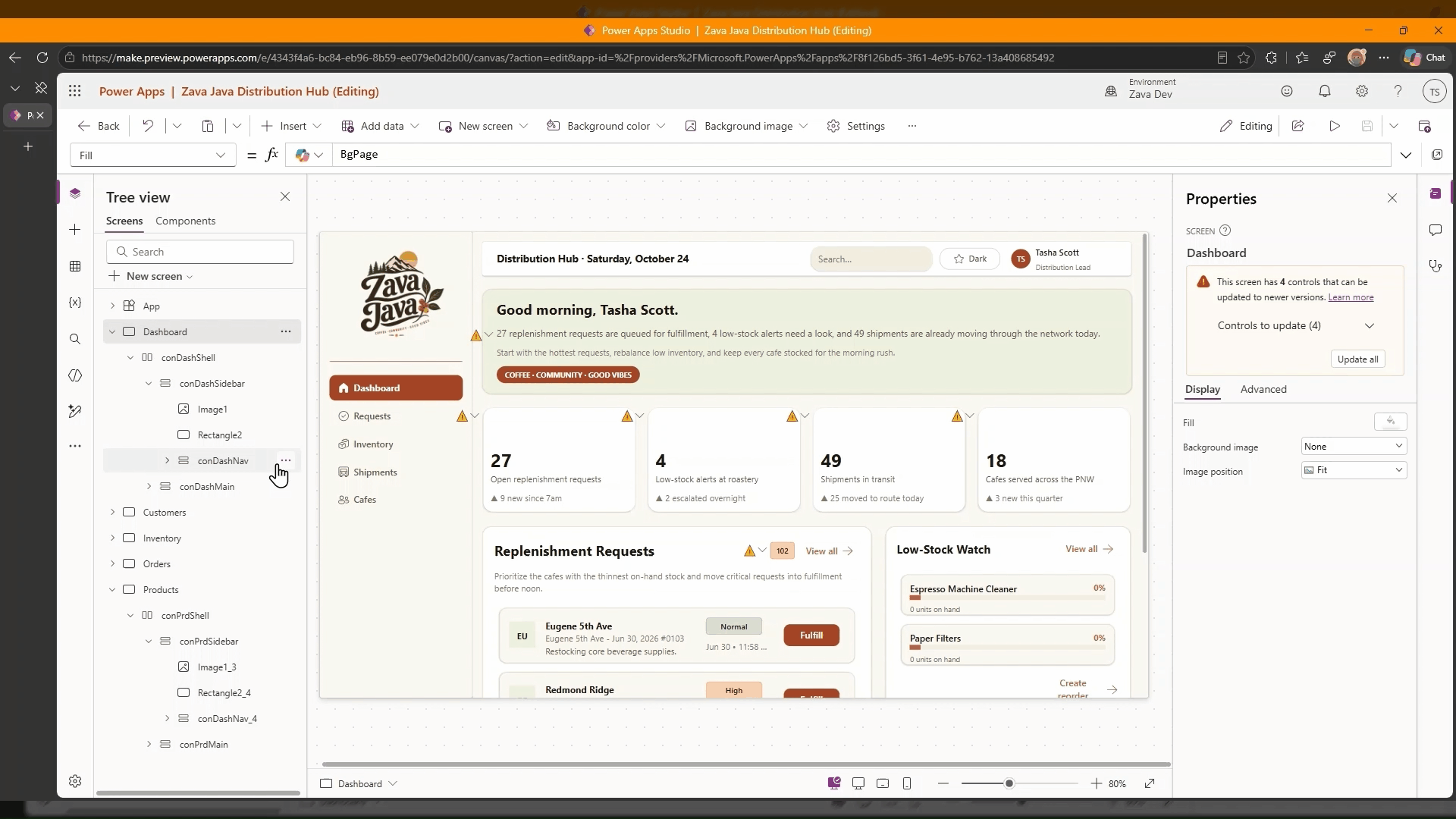Click the Undo arrow in the toolbar
This screenshot has width=1456, height=819.
(x=148, y=126)
